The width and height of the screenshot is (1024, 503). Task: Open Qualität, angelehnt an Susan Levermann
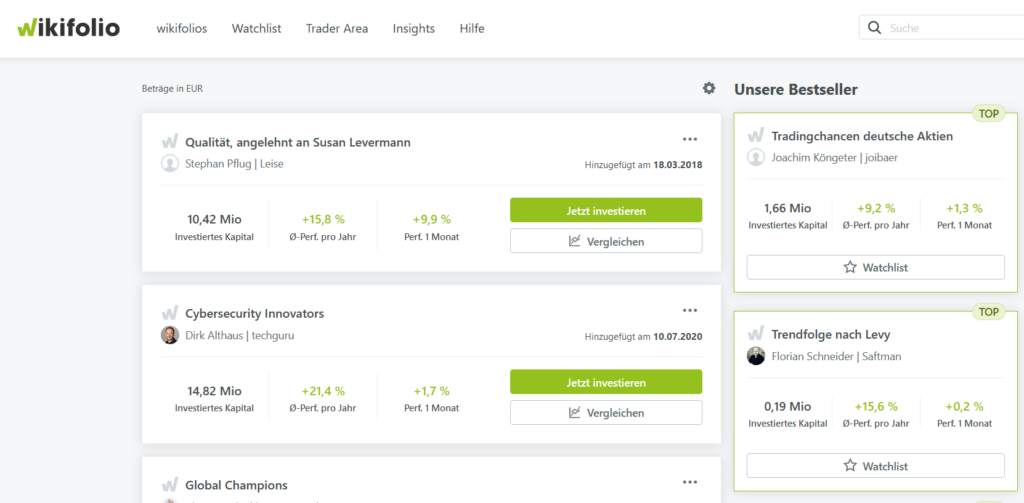click(x=298, y=142)
